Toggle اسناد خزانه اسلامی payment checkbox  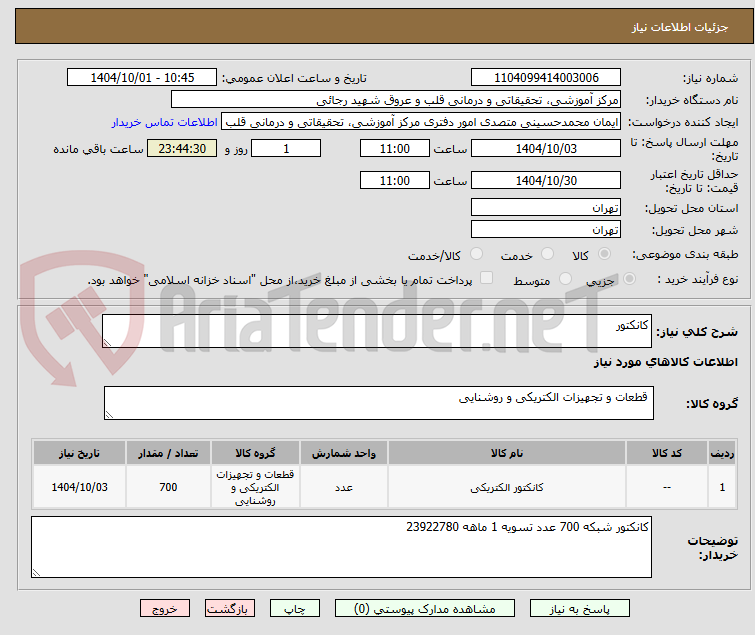coord(487,278)
